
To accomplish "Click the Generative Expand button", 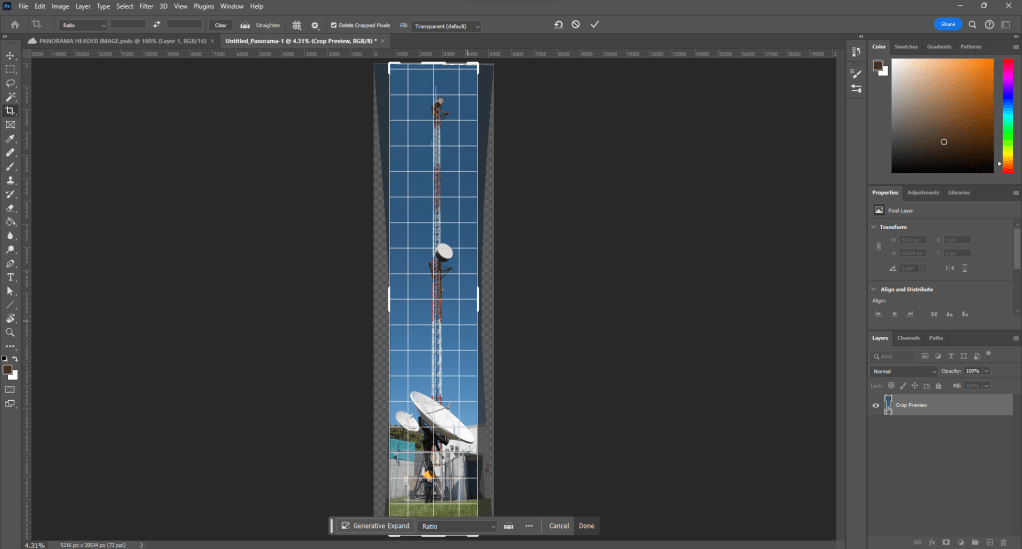I will coord(375,526).
